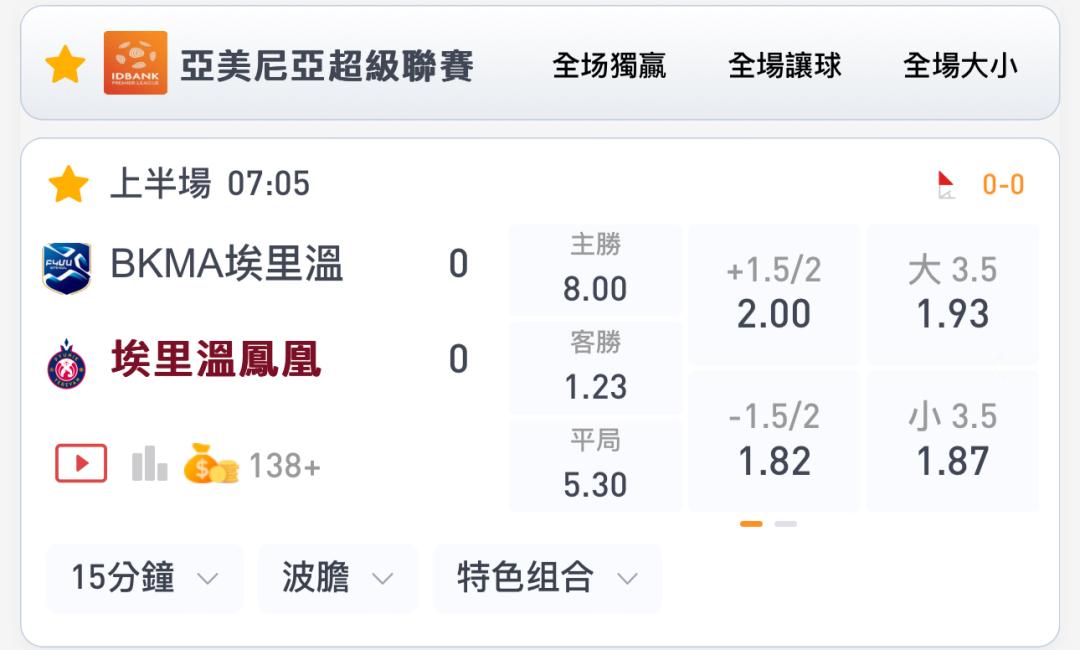Select the 全場大小 column tab

(960, 66)
